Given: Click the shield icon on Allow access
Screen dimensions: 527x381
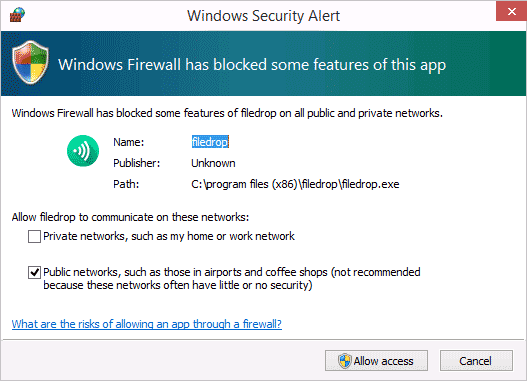Looking at the screenshot, I should [x=345, y=361].
